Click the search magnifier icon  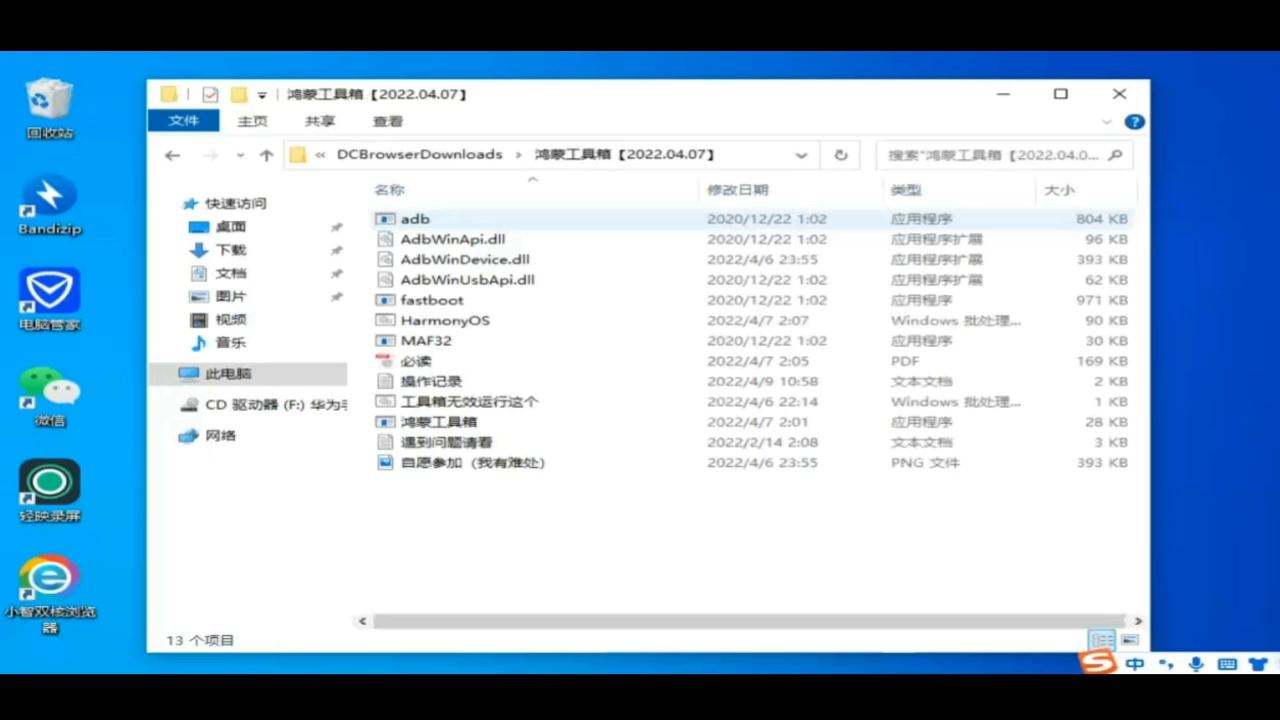point(1115,155)
